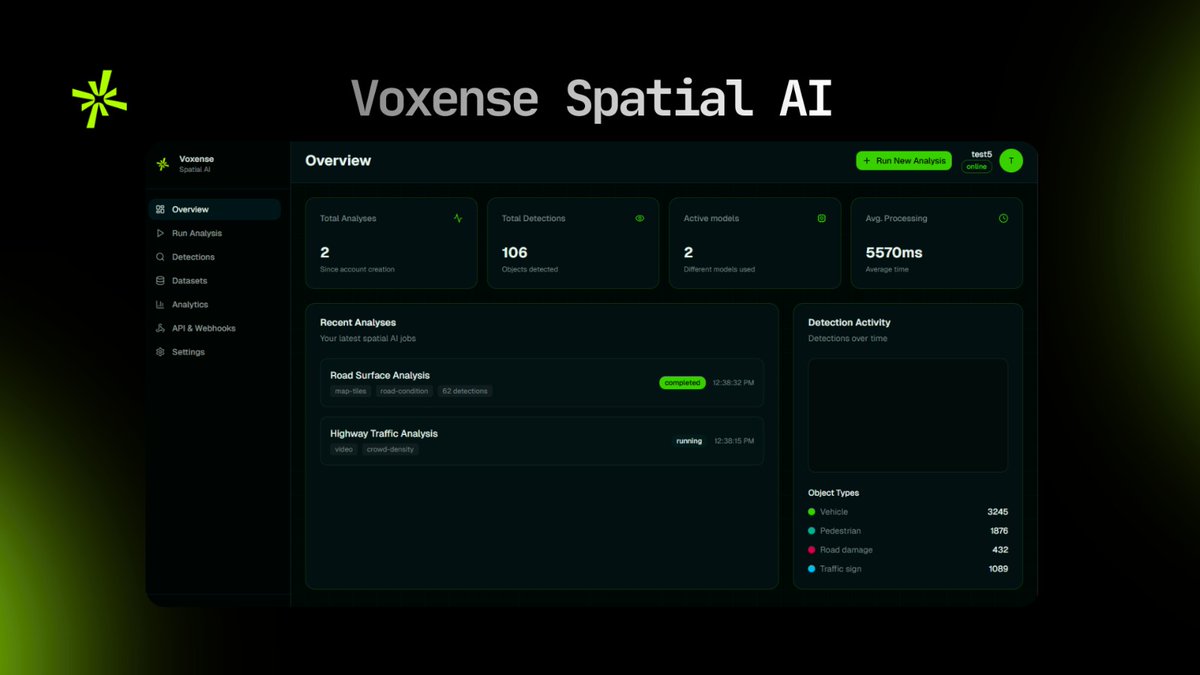Click 'Detections over time' subtitle
This screenshot has height=675, width=1200.
pos(848,339)
